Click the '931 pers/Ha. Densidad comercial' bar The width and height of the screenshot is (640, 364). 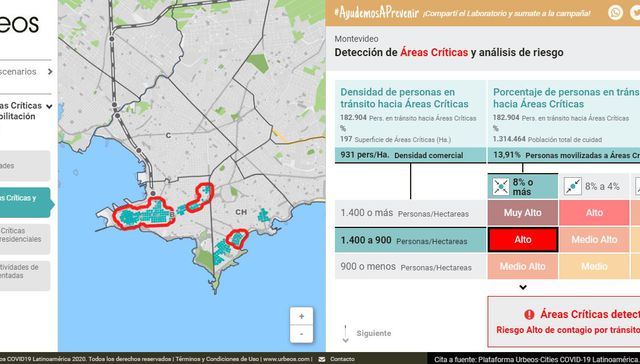[410, 155]
